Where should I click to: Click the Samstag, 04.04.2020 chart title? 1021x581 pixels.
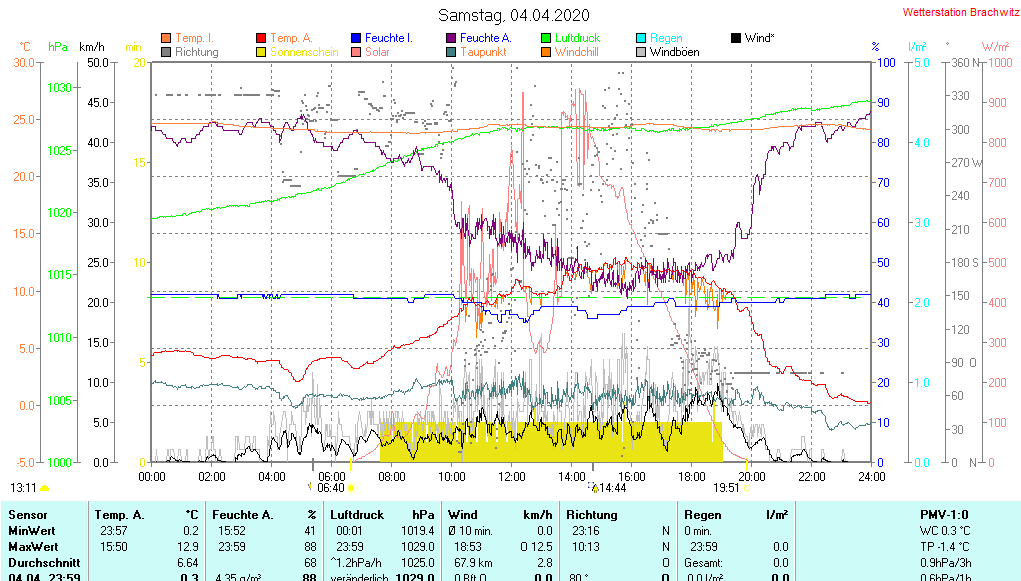[514, 15]
